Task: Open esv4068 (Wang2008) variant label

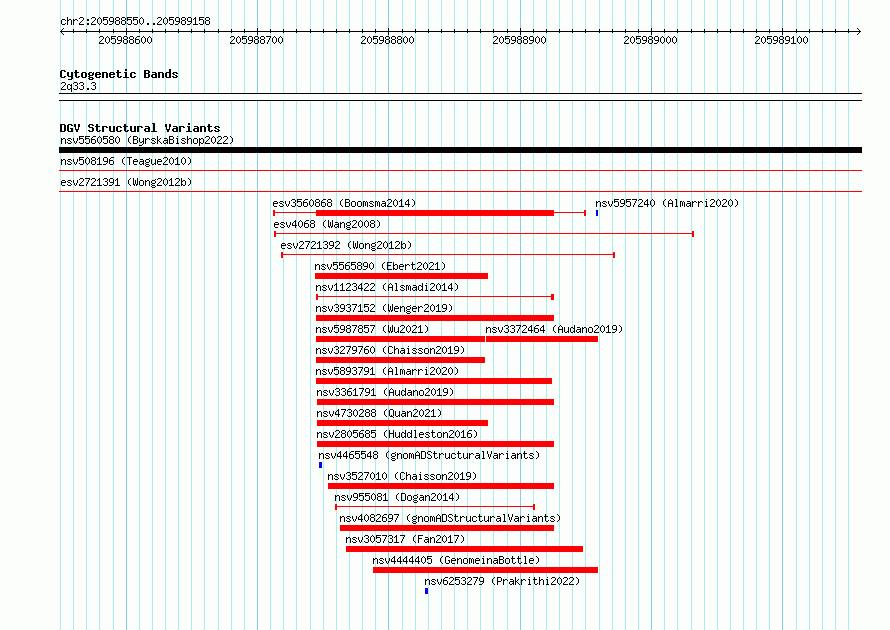Action: 327,224
